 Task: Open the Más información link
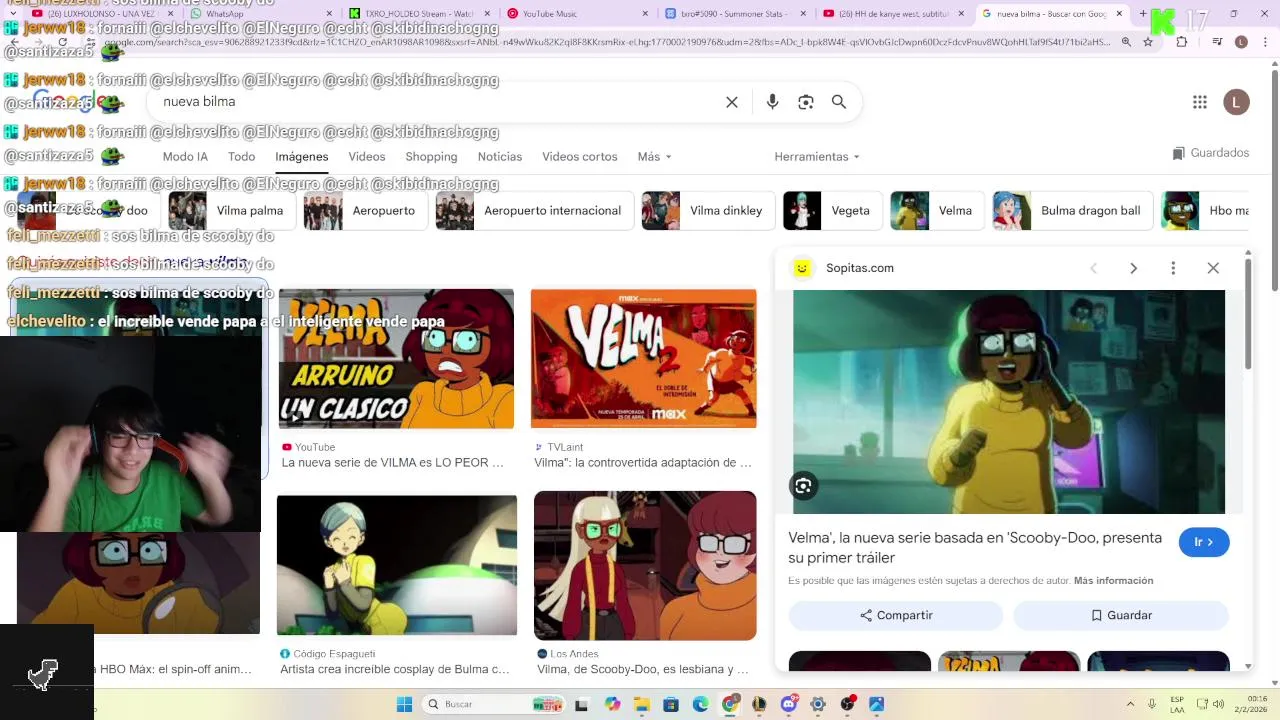coord(1113,581)
